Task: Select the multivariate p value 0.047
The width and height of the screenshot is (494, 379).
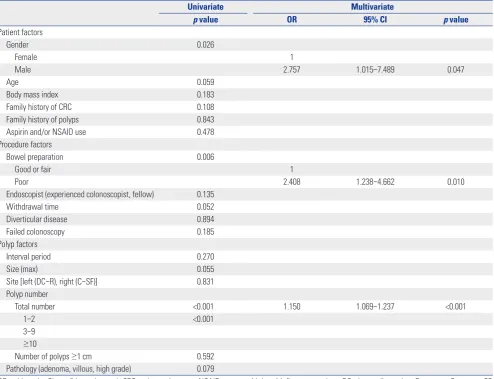Action: coord(455,70)
